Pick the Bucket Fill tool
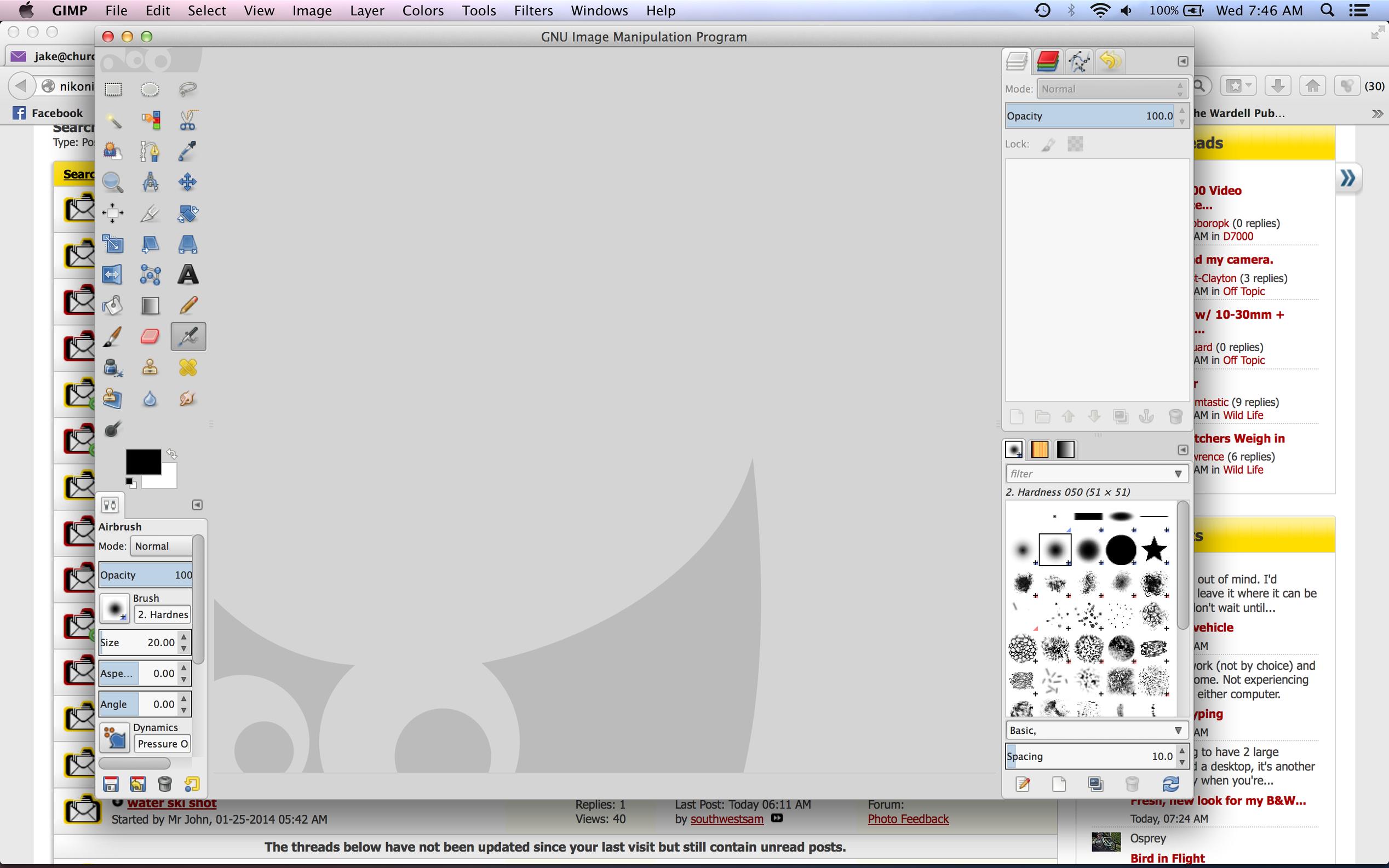Screen dimensions: 1389x868 point(112,306)
